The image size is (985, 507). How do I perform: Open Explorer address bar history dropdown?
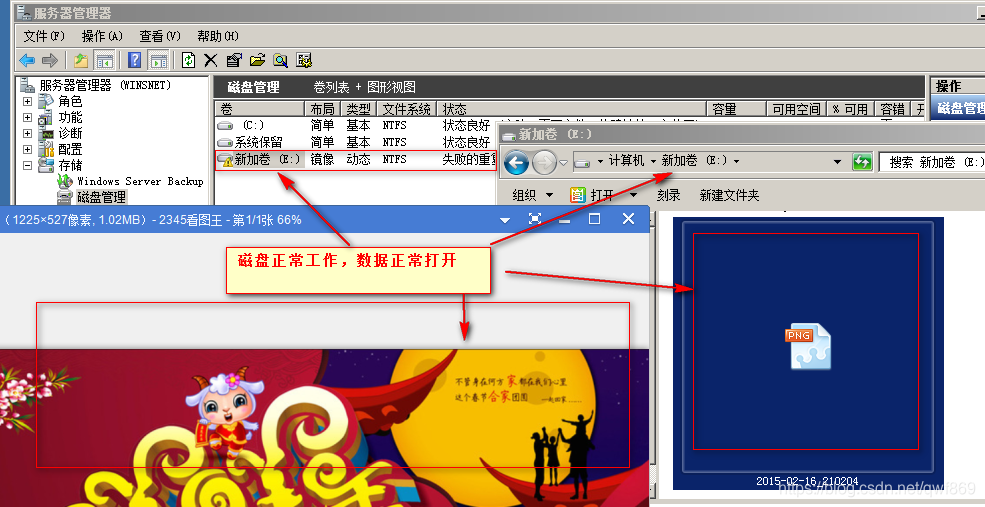837,162
